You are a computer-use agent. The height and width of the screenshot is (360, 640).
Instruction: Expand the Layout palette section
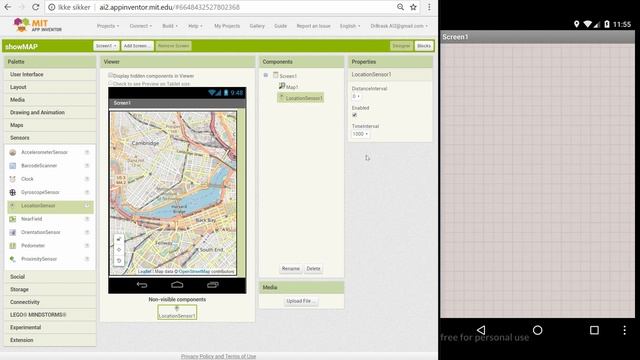(50, 87)
